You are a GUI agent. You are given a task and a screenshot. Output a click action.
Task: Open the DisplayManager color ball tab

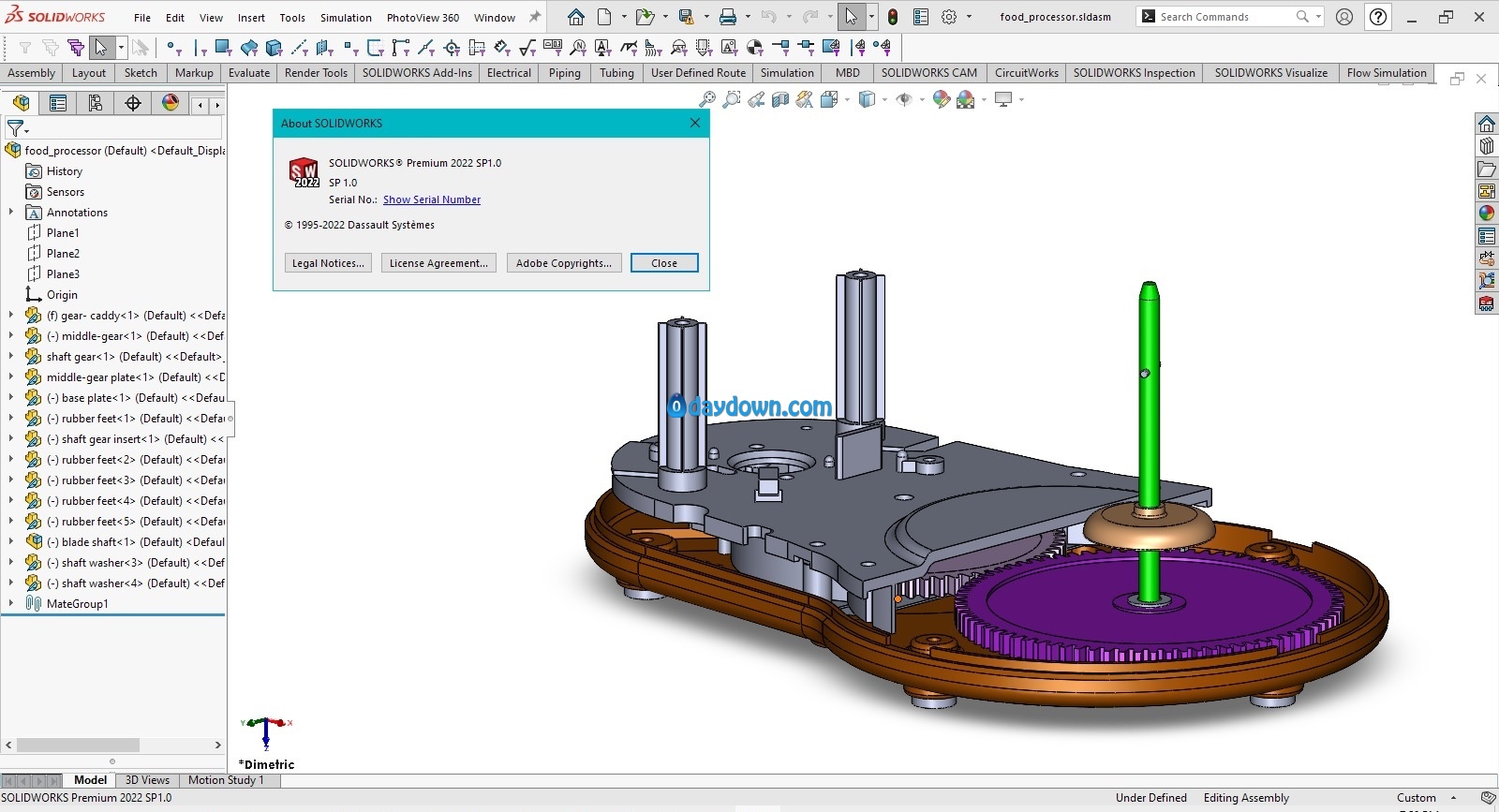171,103
